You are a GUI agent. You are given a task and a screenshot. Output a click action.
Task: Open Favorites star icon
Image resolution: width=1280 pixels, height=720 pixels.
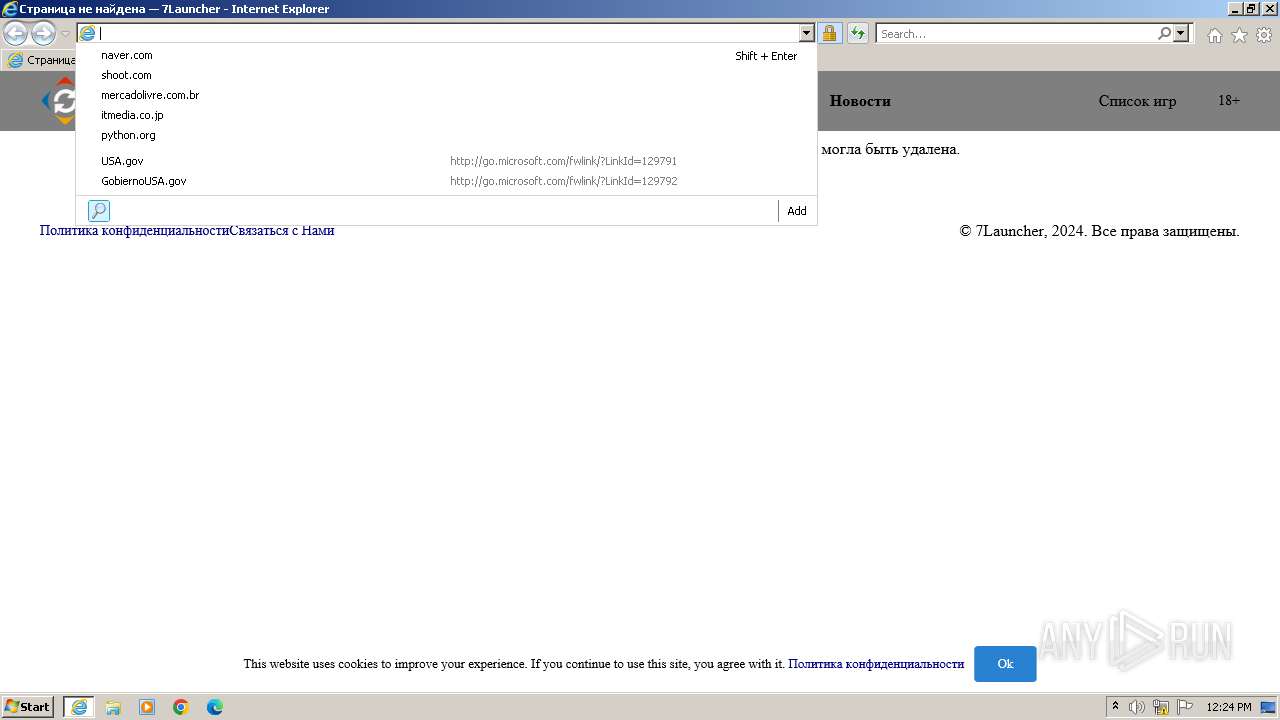(x=1239, y=35)
